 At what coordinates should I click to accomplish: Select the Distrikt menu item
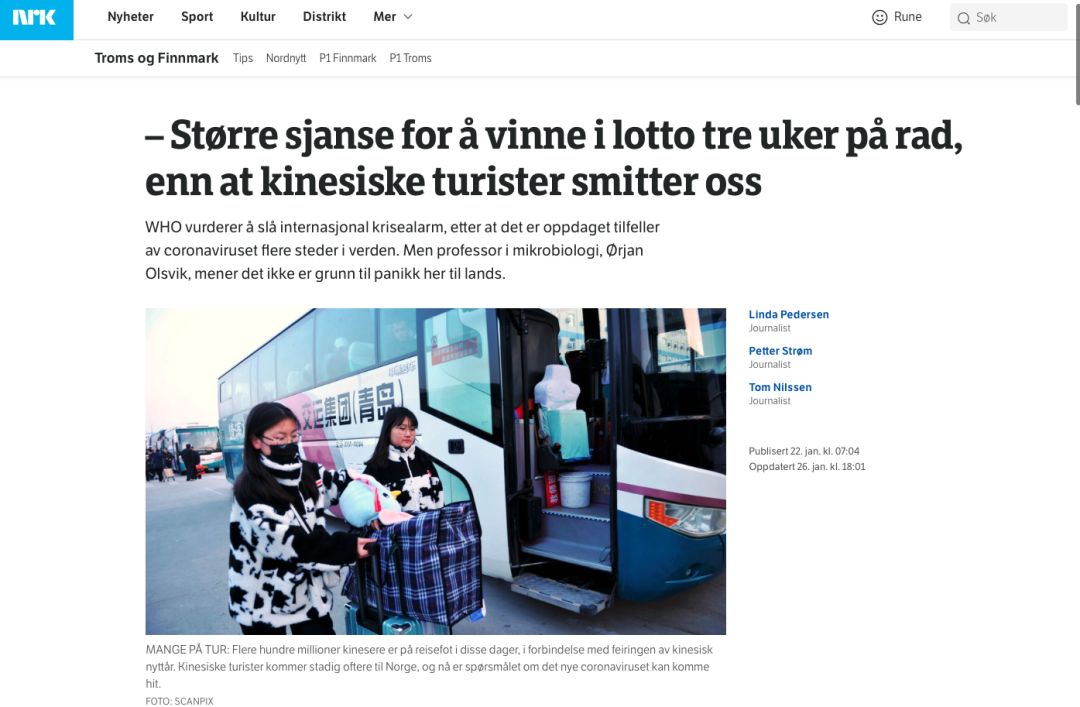point(324,17)
